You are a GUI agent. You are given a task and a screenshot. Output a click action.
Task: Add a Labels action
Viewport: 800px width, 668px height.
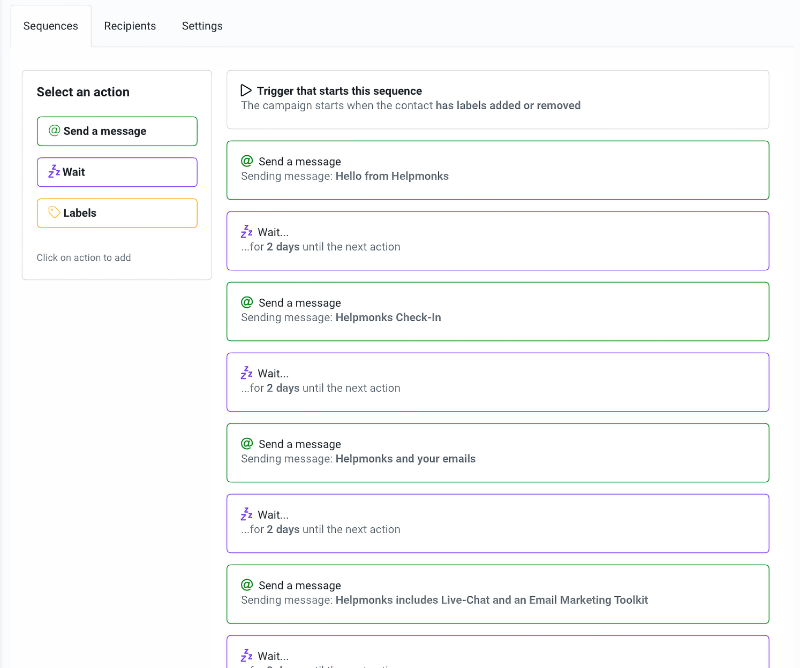coord(117,213)
